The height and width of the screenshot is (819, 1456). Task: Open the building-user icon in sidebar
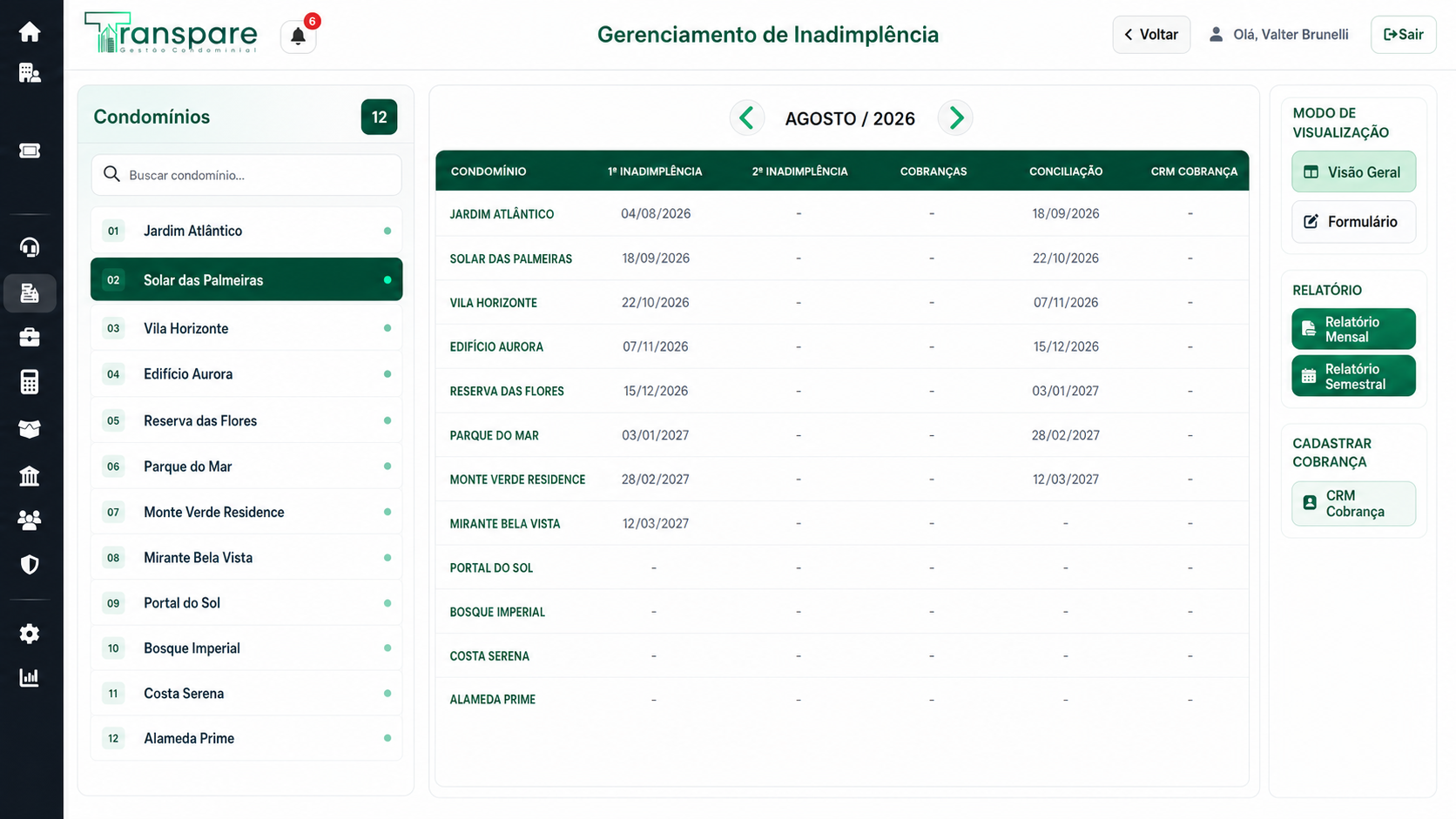pyautogui.click(x=30, y=73)
